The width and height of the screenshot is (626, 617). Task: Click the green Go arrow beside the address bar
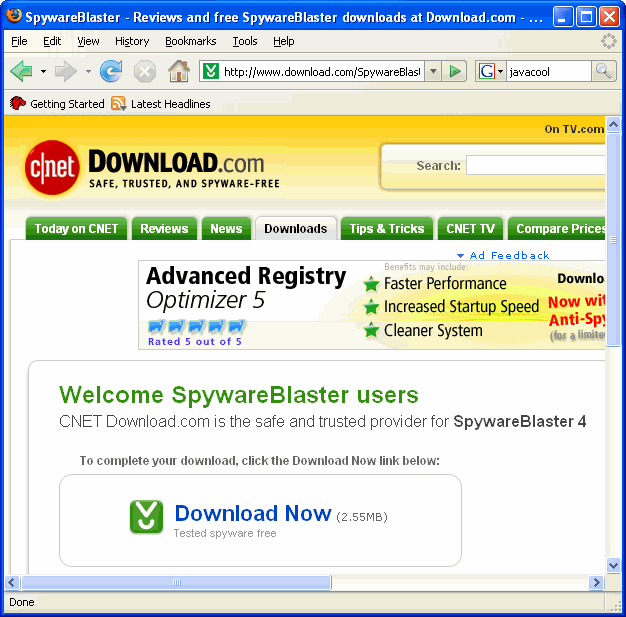(456, 71)
